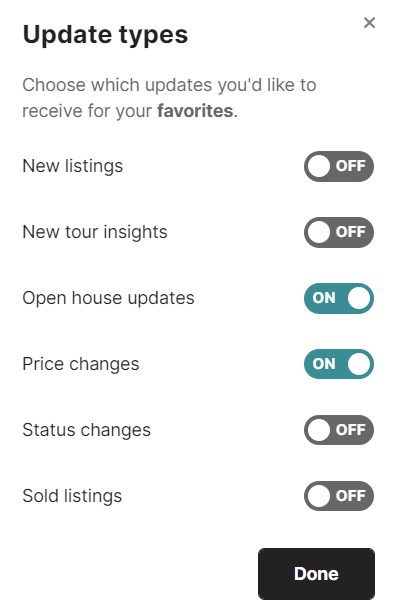Turn off Price changes notifications
The image size is (397, 612).
[338, 364]
